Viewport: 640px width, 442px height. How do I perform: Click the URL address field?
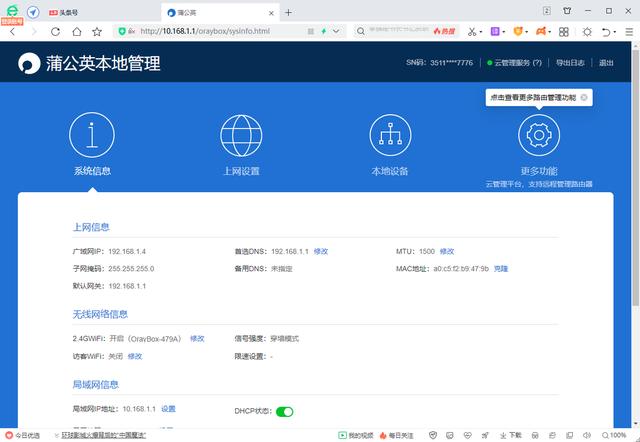[210, 31]
